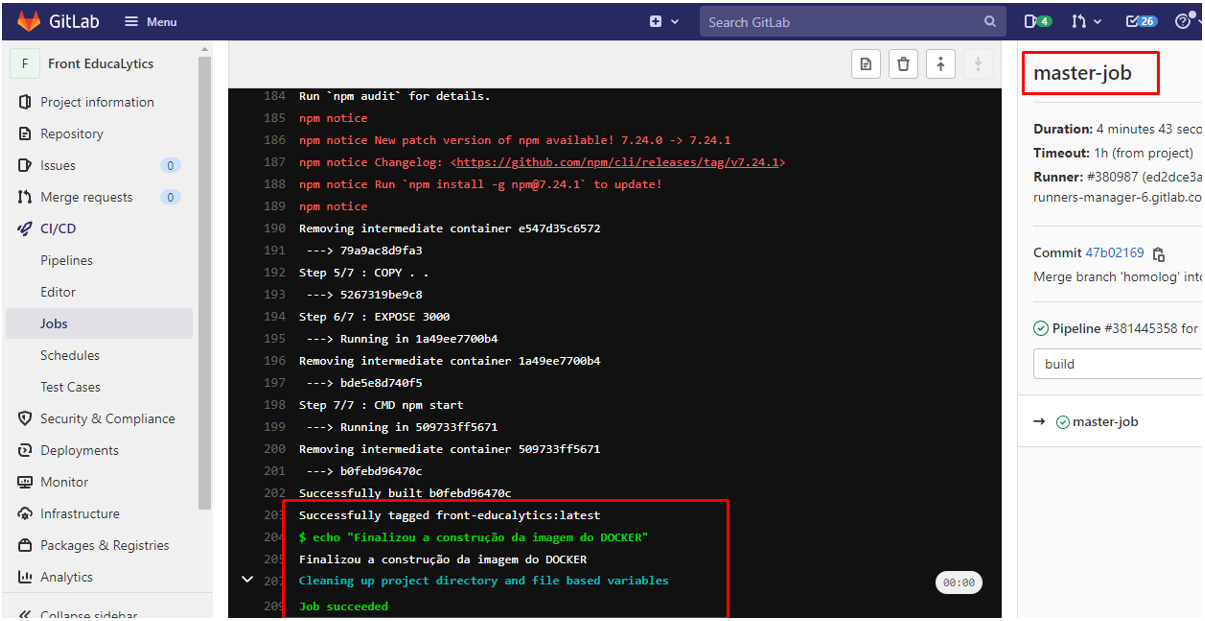Click the Security shield icon
The width and height of the screenshot is (1205, 621).
[x=25, y=419]
